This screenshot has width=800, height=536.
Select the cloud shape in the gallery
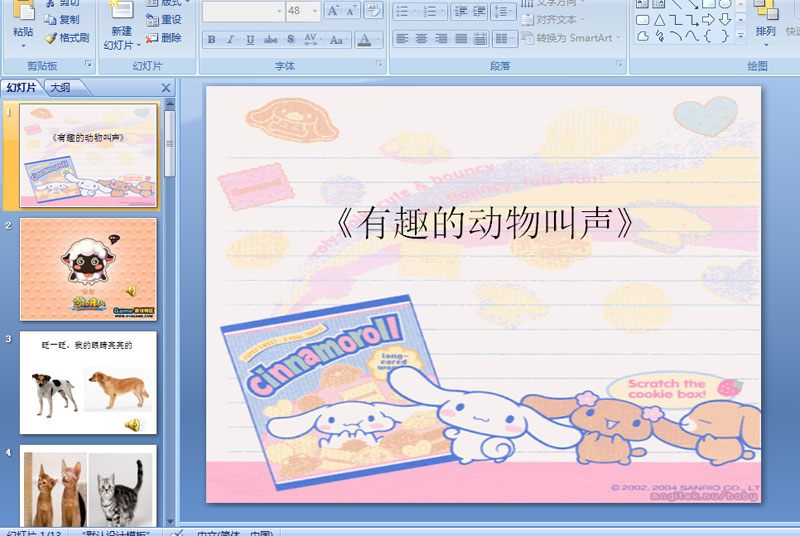tap(643, 36)
